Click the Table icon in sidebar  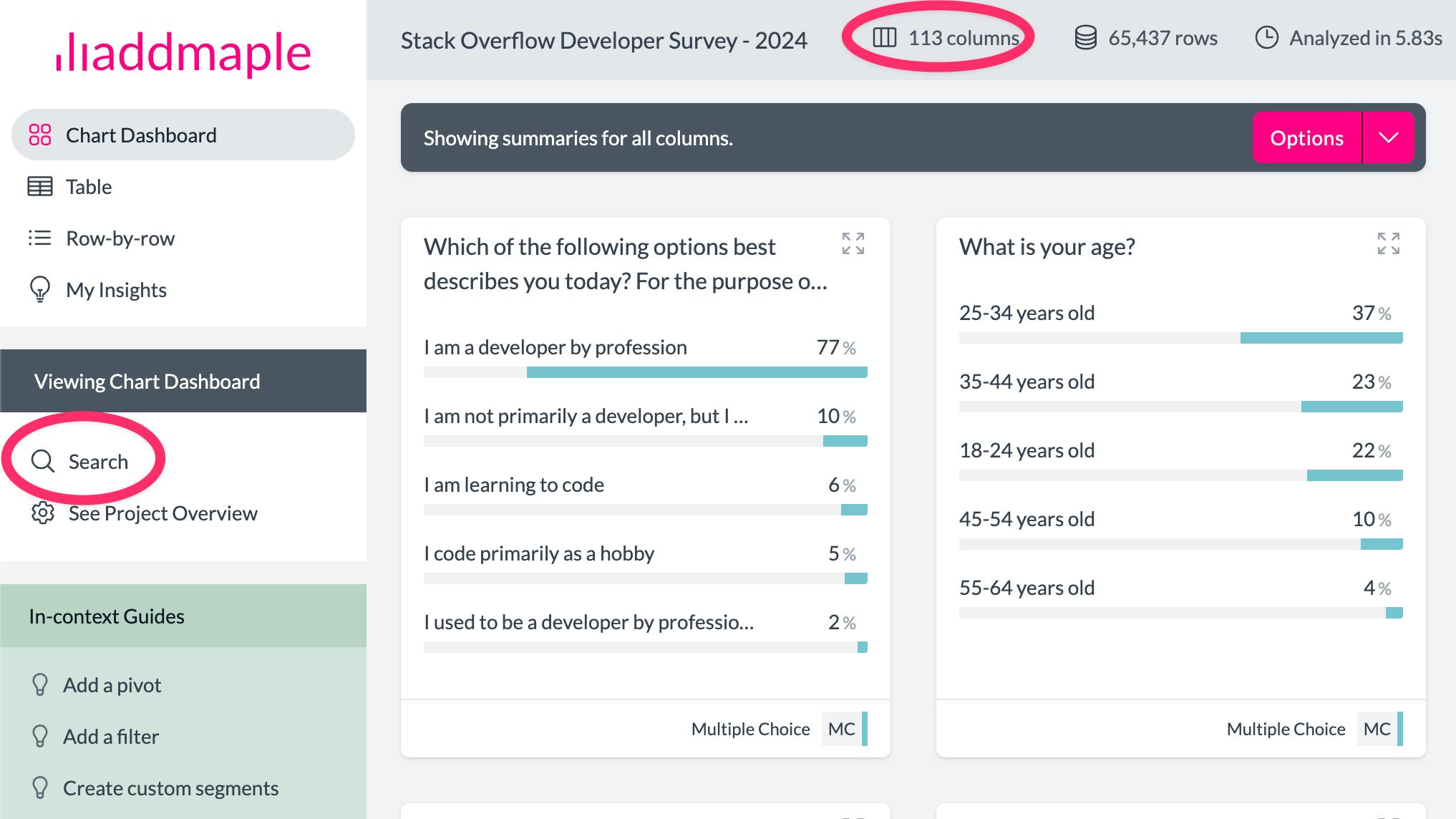pos(40,187)
